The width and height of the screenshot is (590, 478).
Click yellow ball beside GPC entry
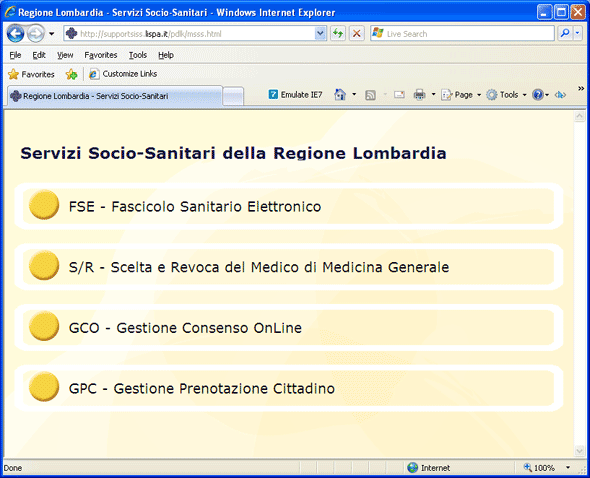pos(44,387)
